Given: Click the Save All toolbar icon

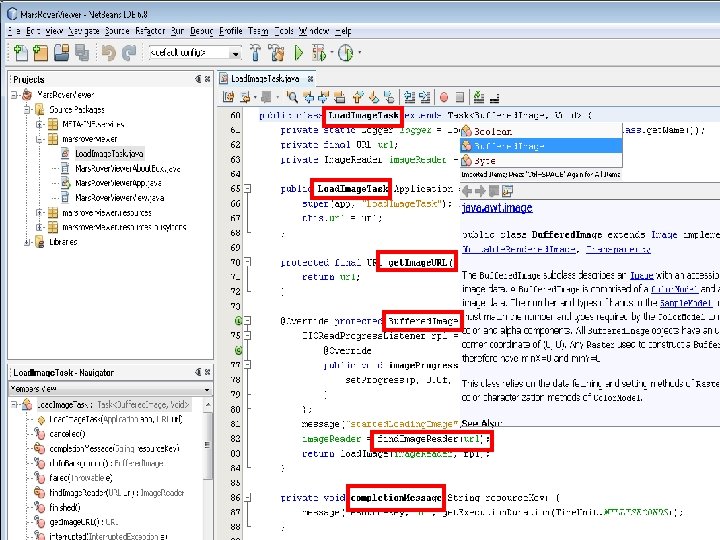Looking at the screenshot, I should pos(82,53).
